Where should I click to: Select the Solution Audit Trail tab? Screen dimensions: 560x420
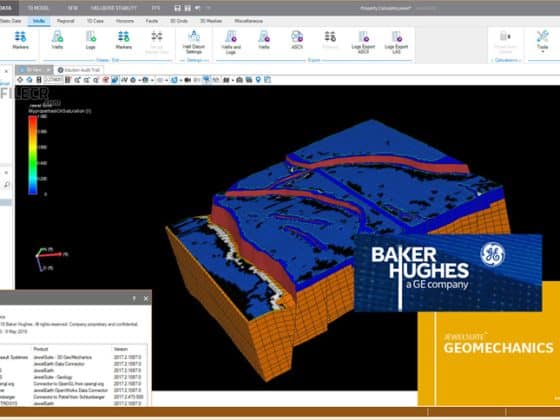(79, 70)
